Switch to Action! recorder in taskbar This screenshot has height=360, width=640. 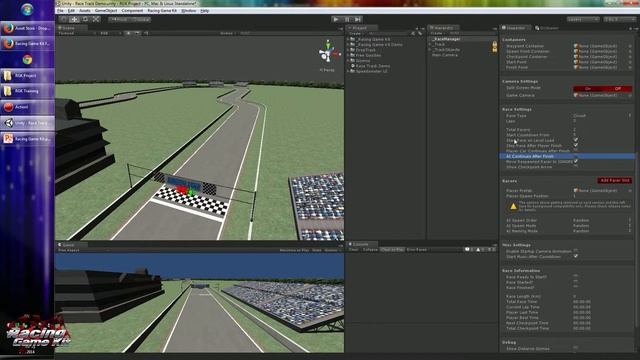(27, 107)
